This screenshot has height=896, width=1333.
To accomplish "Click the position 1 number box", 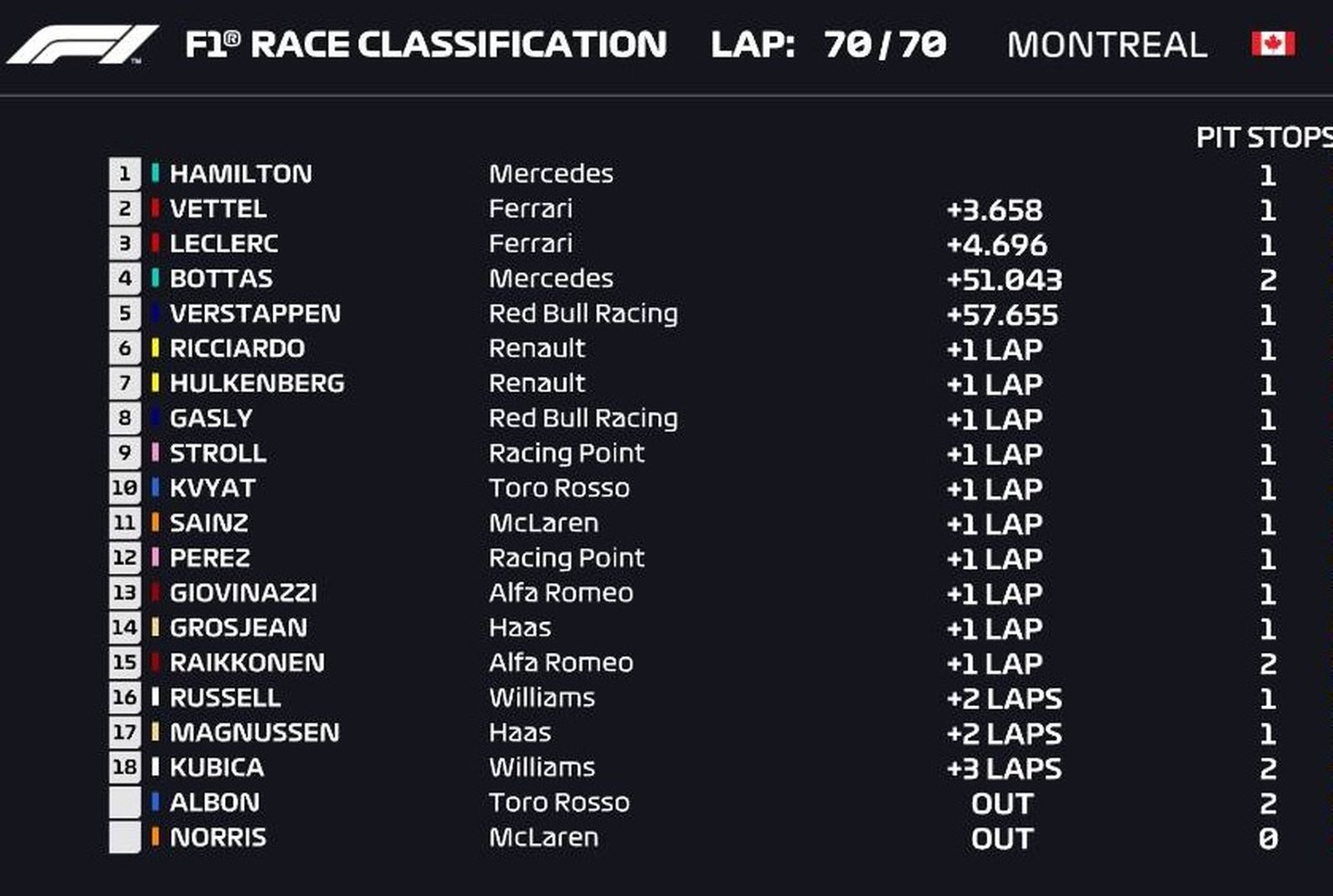I will (125, 174).
